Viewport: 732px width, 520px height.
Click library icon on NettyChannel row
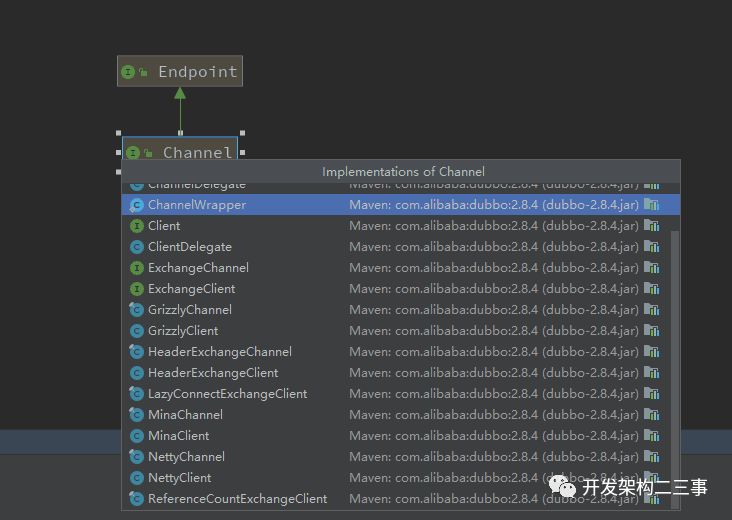coord(652,456)
